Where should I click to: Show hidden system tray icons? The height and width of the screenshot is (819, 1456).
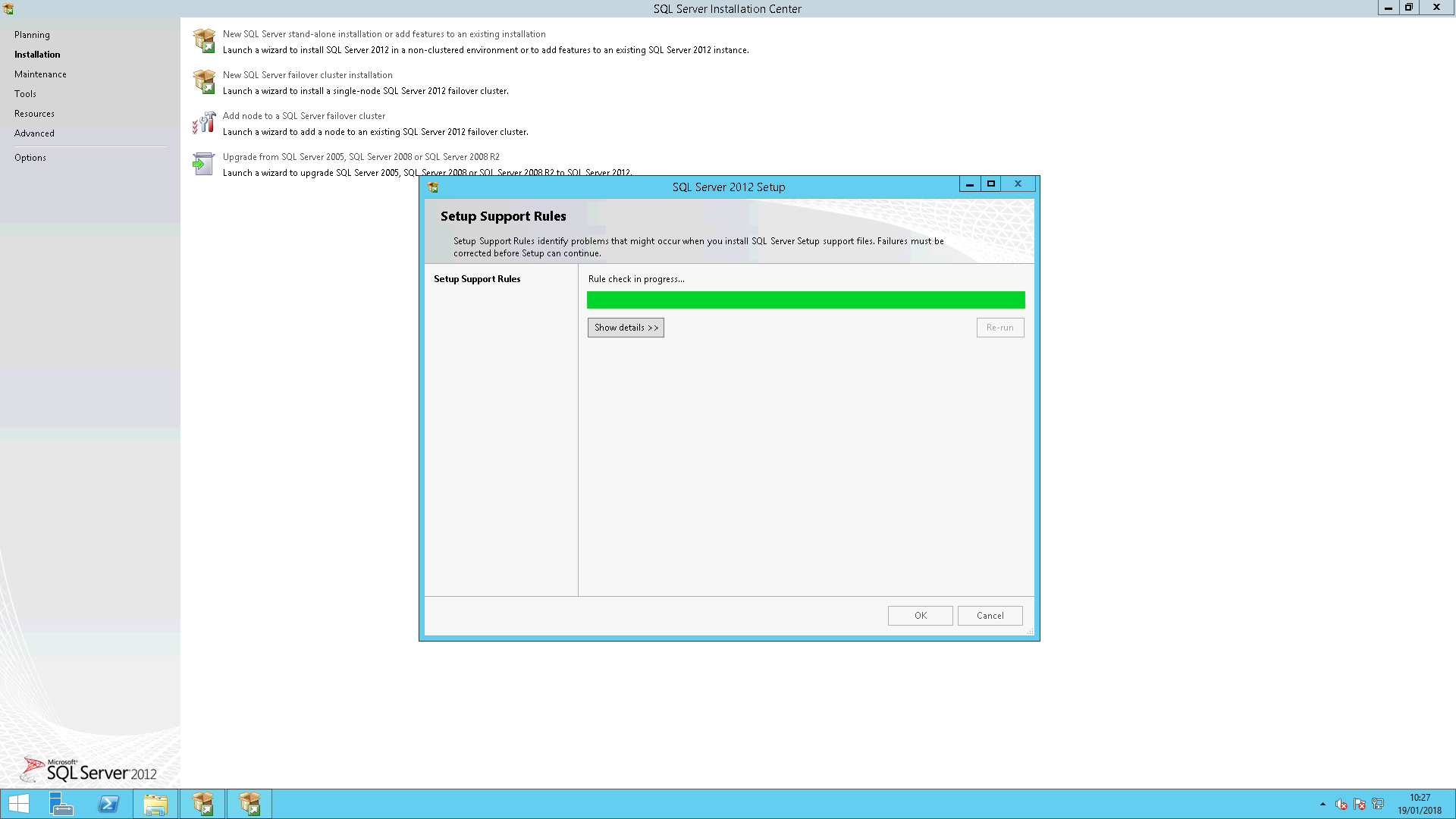tap(1323, 805)
